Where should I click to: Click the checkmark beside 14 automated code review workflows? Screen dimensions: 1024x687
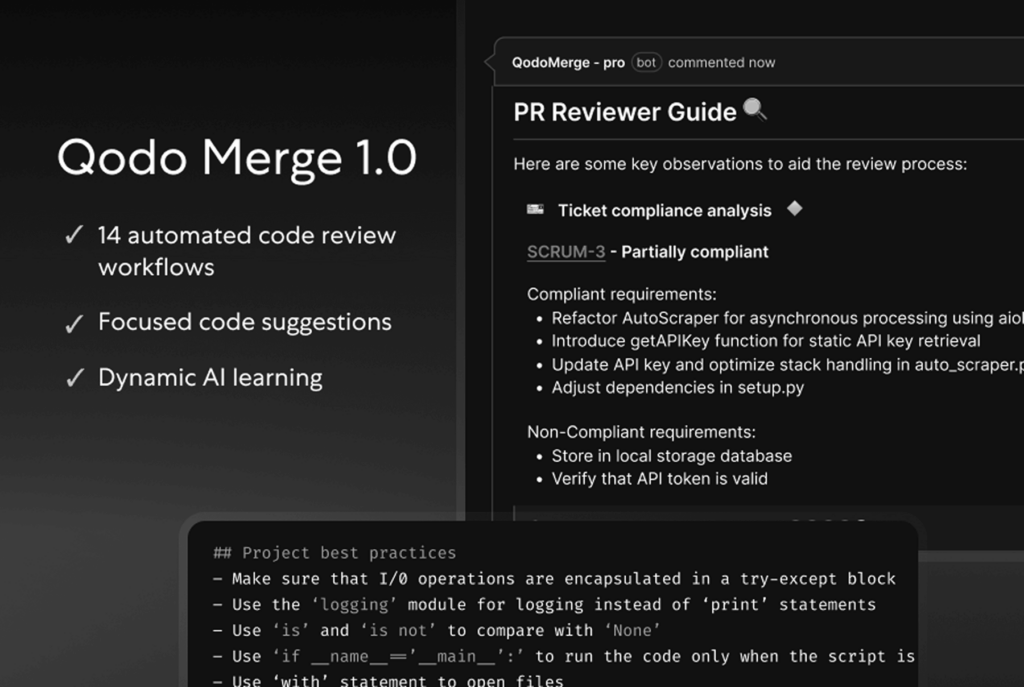74,235
